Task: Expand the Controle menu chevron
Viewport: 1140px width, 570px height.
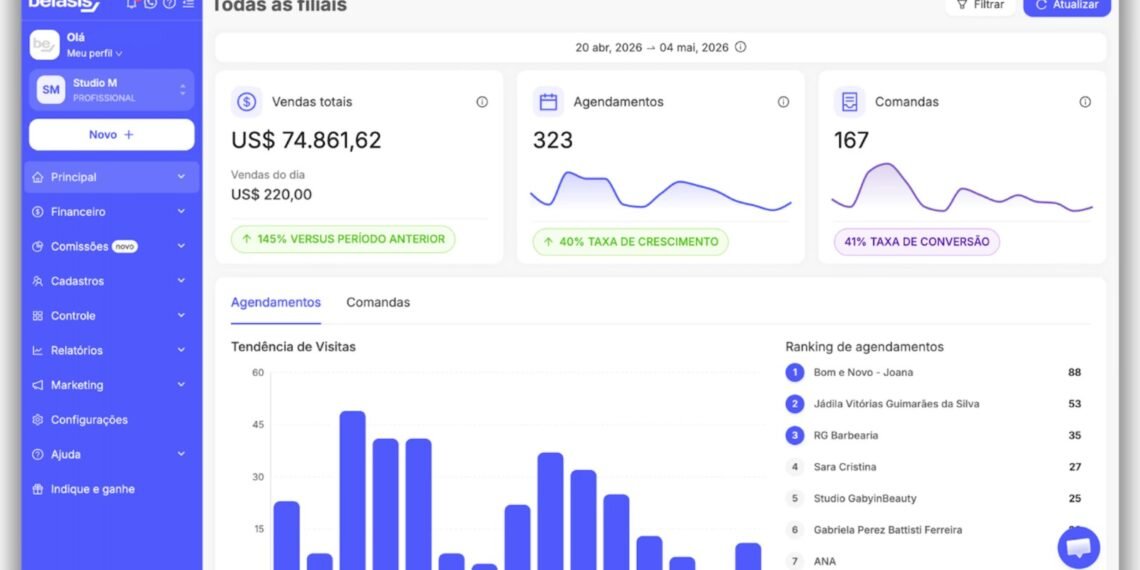Action: coord(181,316)
